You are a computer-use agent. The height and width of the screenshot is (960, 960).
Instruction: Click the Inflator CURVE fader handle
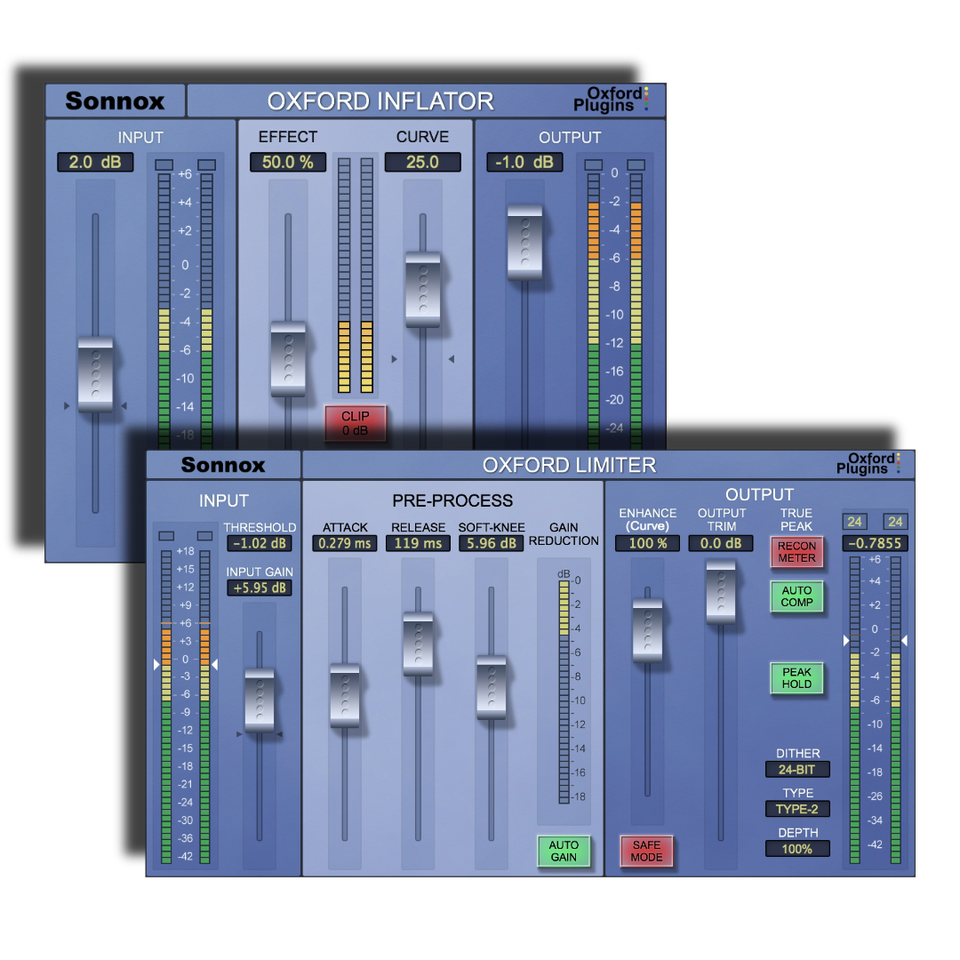423,290
